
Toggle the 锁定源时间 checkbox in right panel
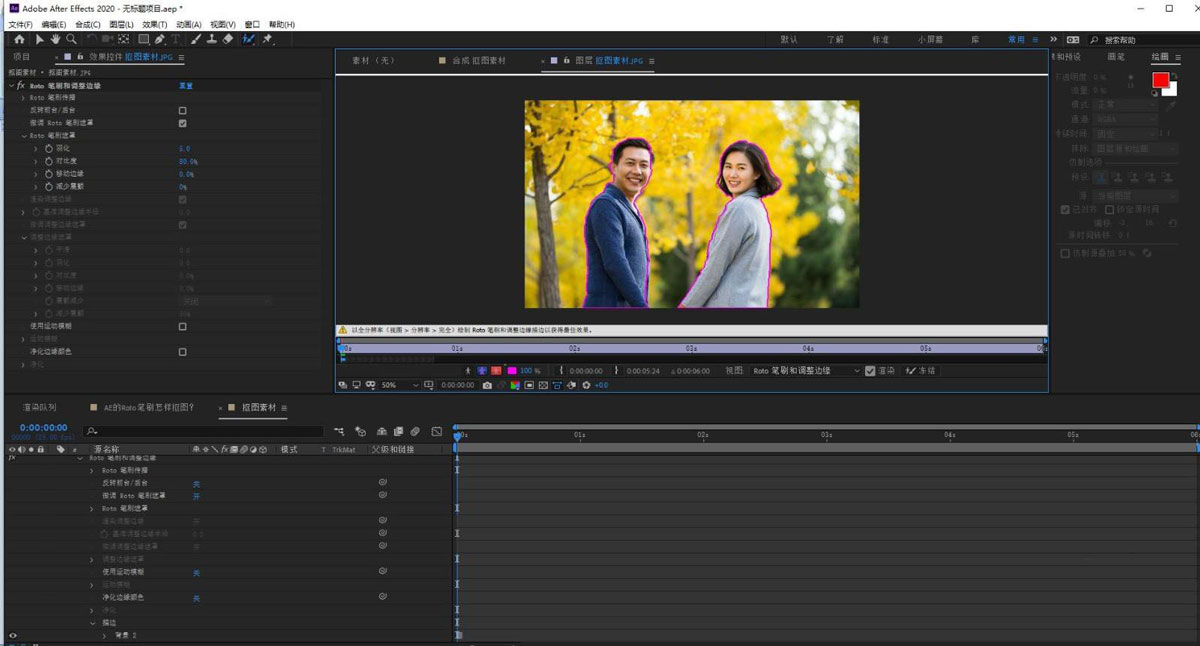tap(1109, 209)
